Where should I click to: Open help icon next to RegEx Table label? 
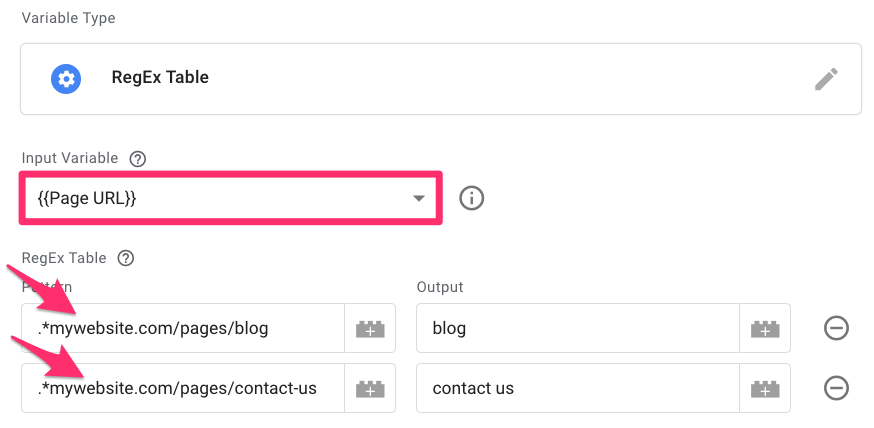coord(126,259)
